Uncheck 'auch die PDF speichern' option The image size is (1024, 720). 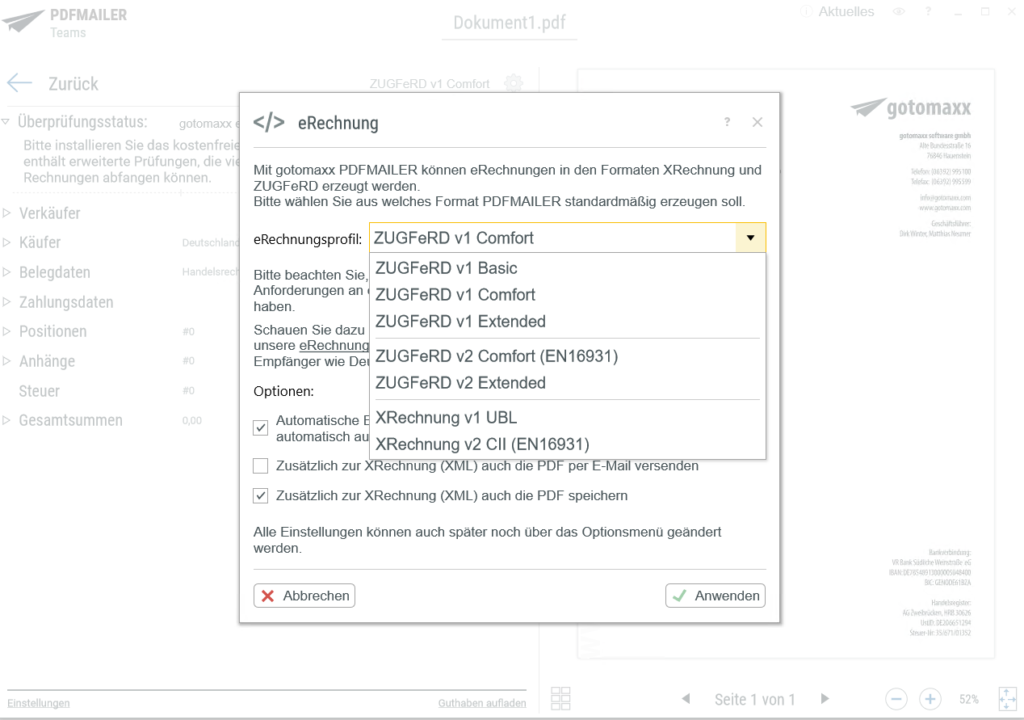click(x=261, y=496)
